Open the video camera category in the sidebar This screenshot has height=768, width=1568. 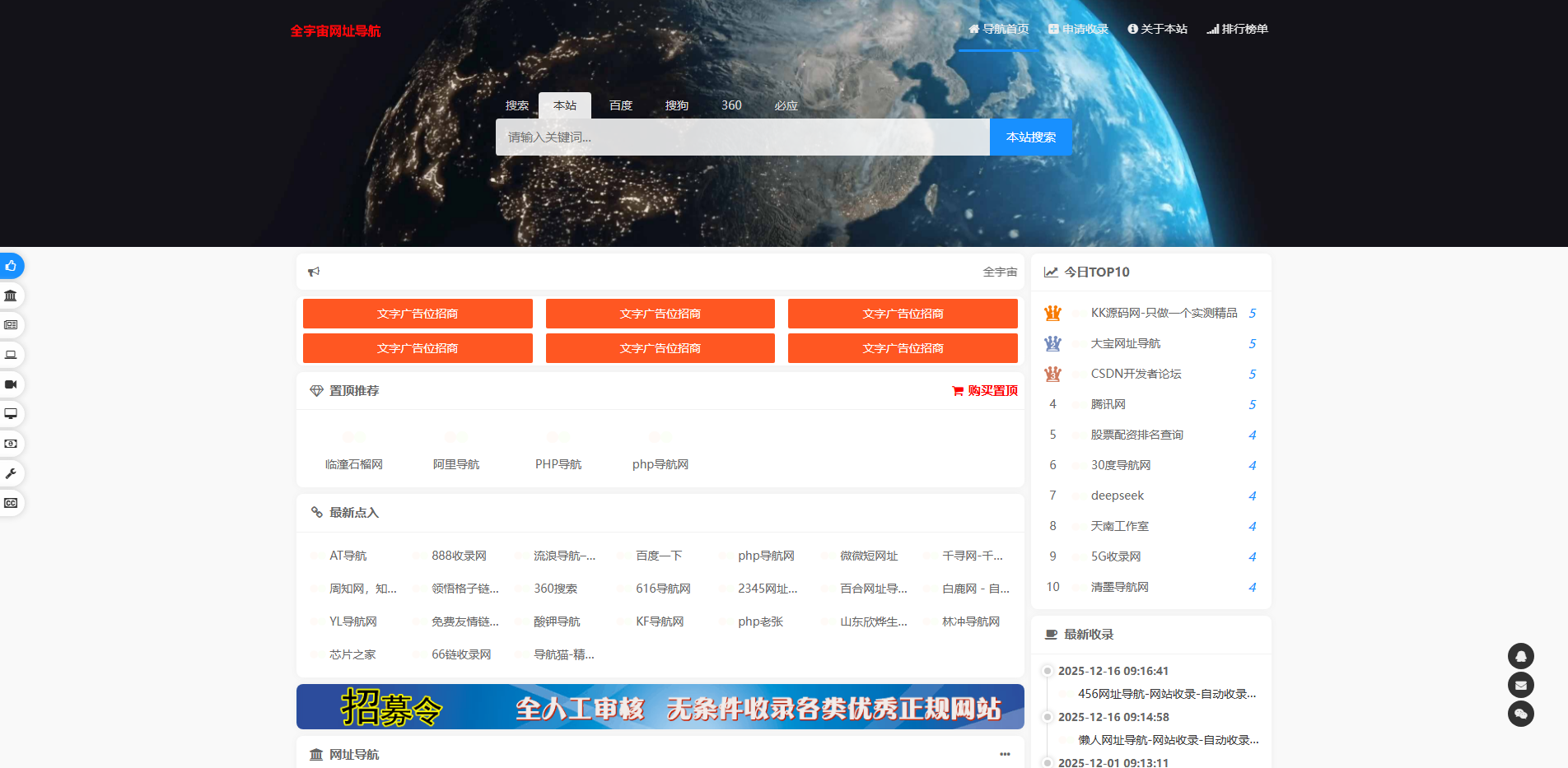(x=12, y=384)
